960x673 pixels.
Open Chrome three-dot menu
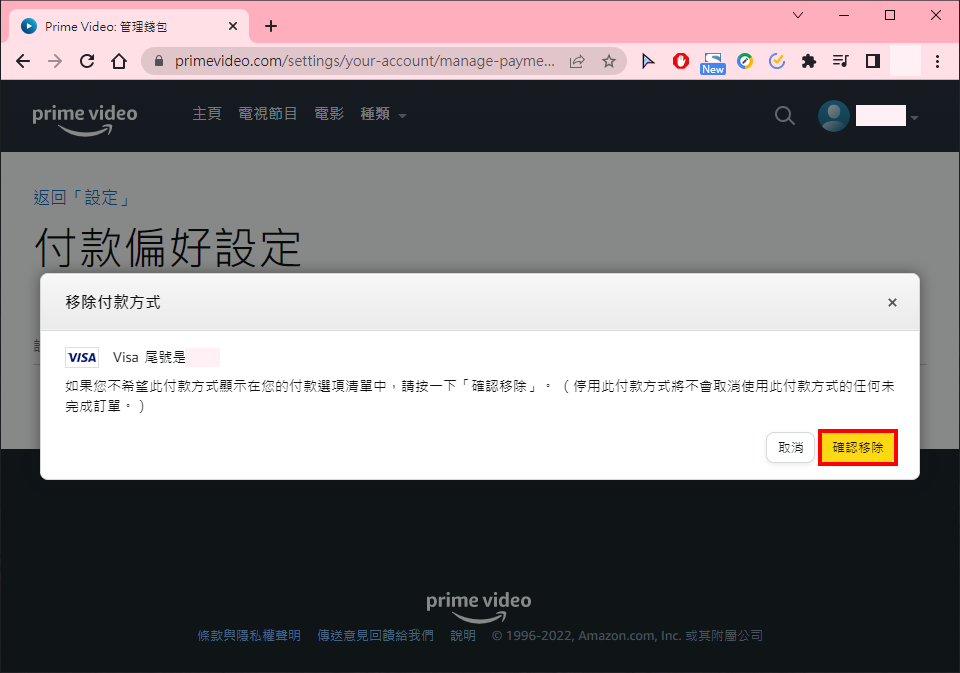[937, 61]
